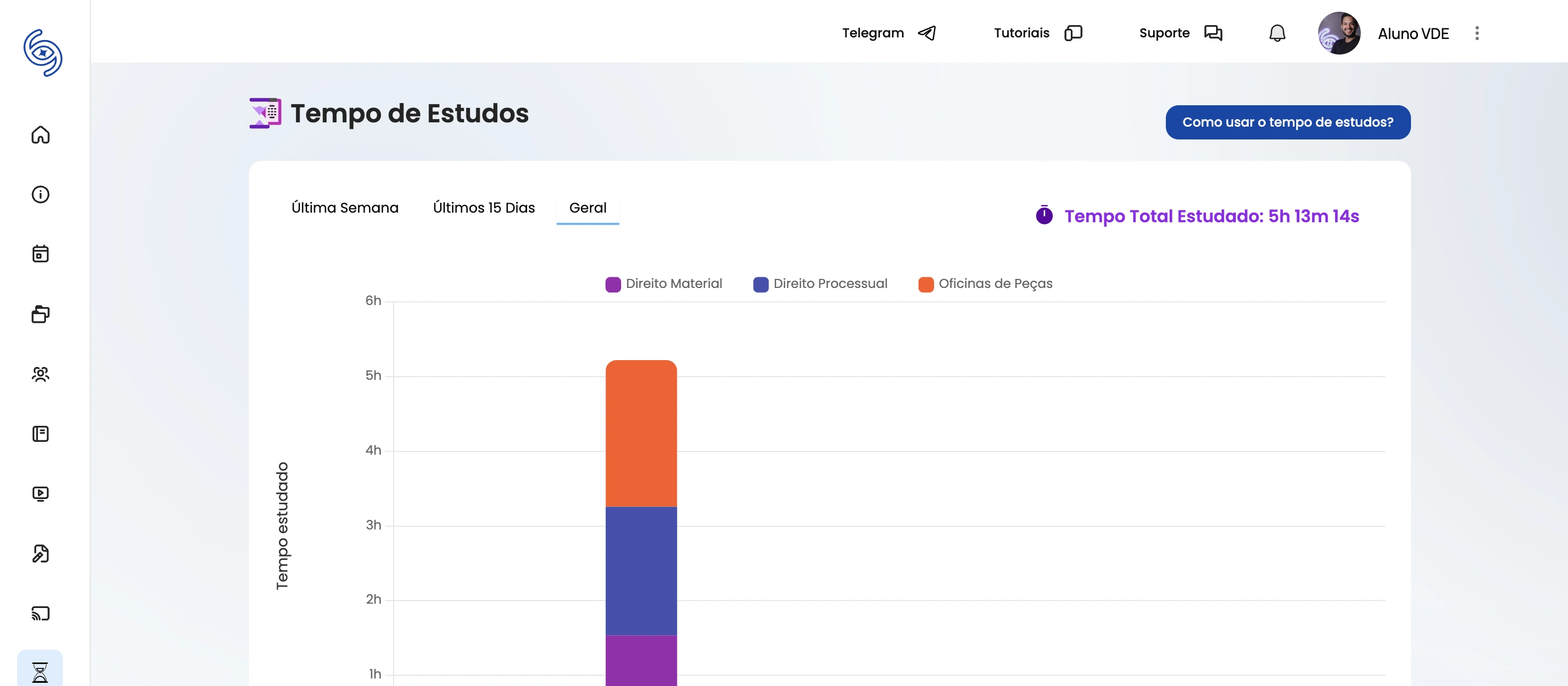Open notifications bell icon
Image resolution: width=1568 pixels, height=686 pixels.
pyautogui.click(x=1276, y=33)
